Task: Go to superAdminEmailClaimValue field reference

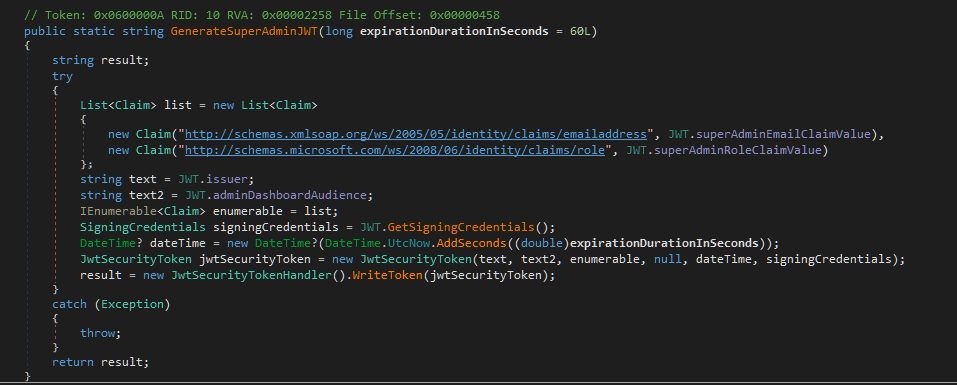Action: [x=783, y=134]
